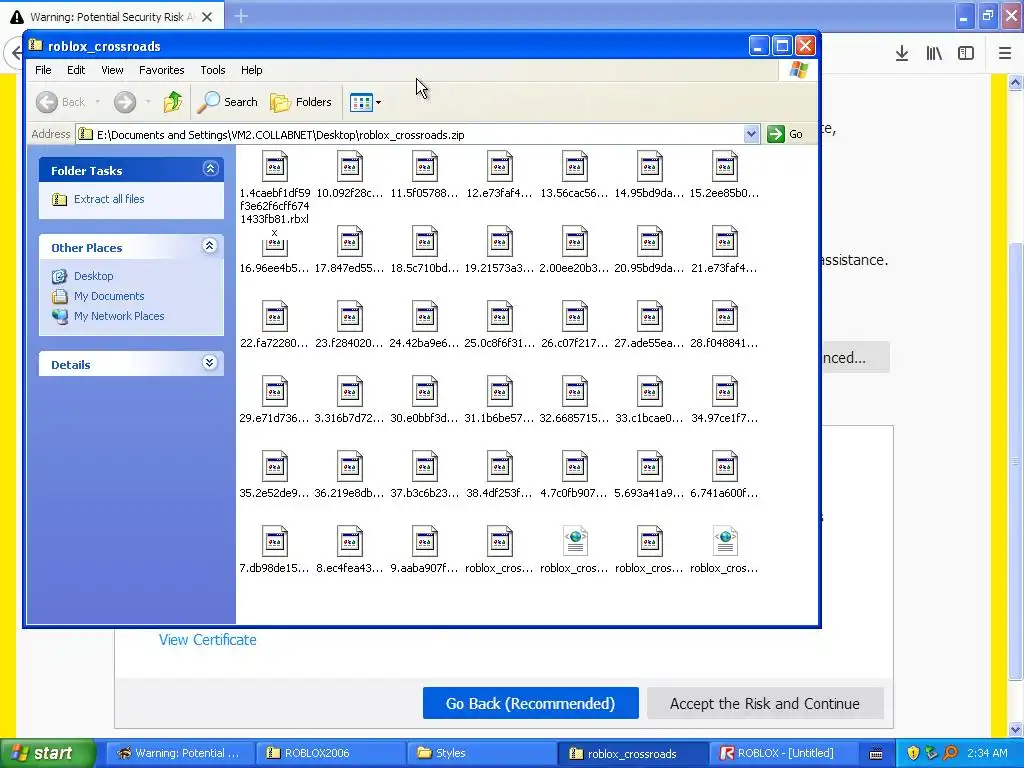Click the Search magnifier toolbar button
The image size is (1024, 768).
click(227, 102)
